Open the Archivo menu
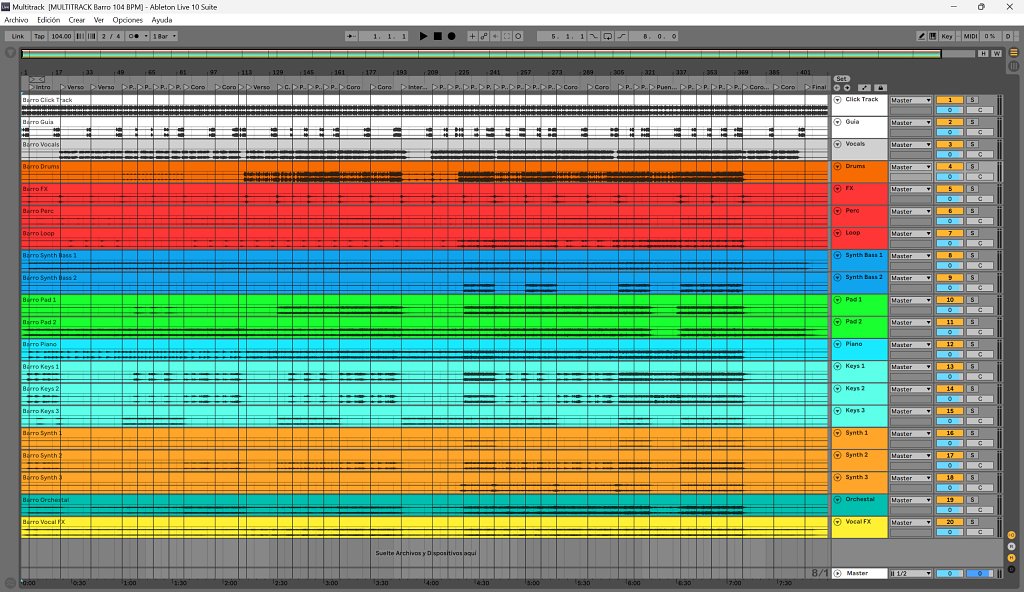Viewport: 1024px width, 592px height. (16, 20)
